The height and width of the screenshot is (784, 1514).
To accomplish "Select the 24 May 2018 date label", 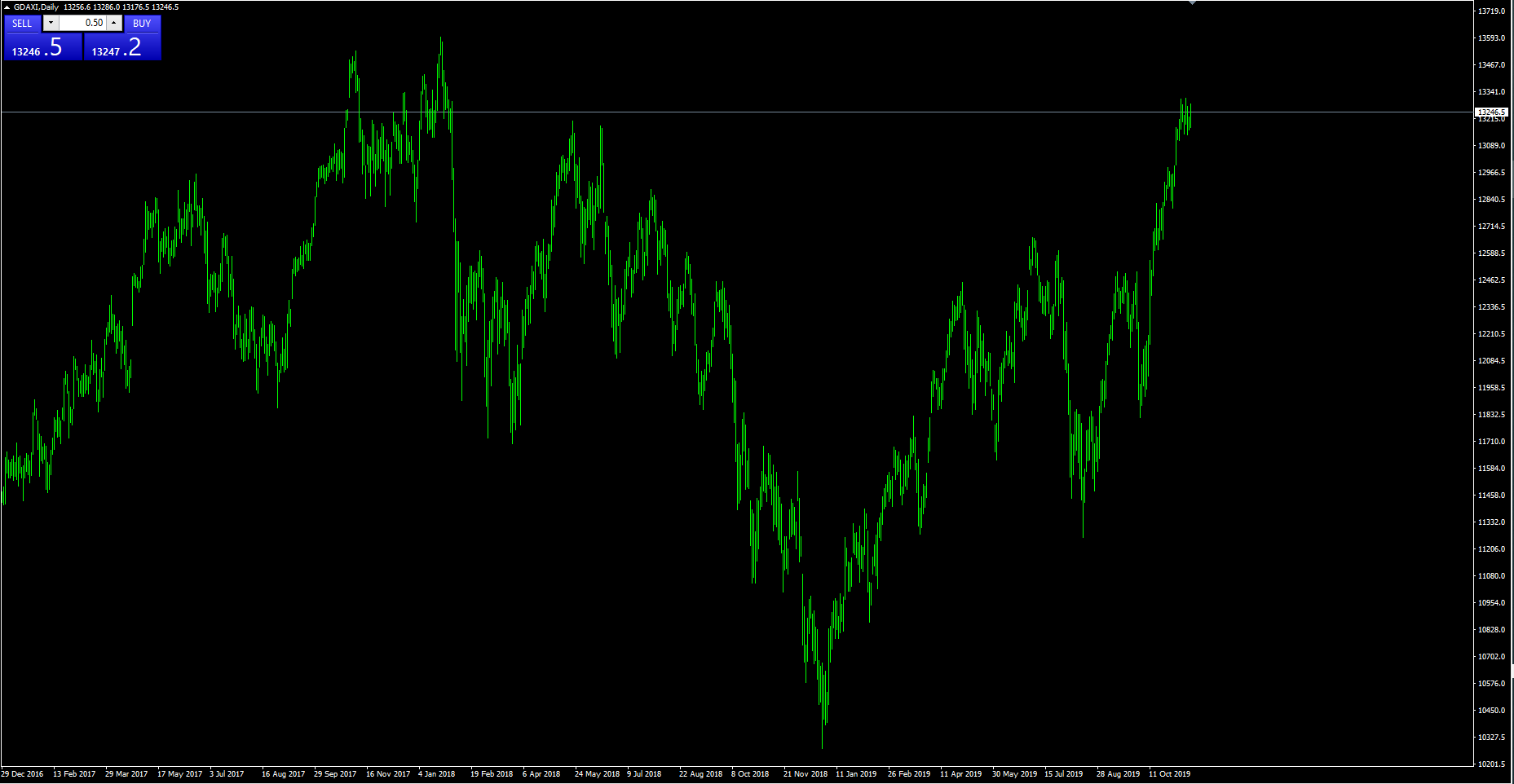I will tap(597, 774).
